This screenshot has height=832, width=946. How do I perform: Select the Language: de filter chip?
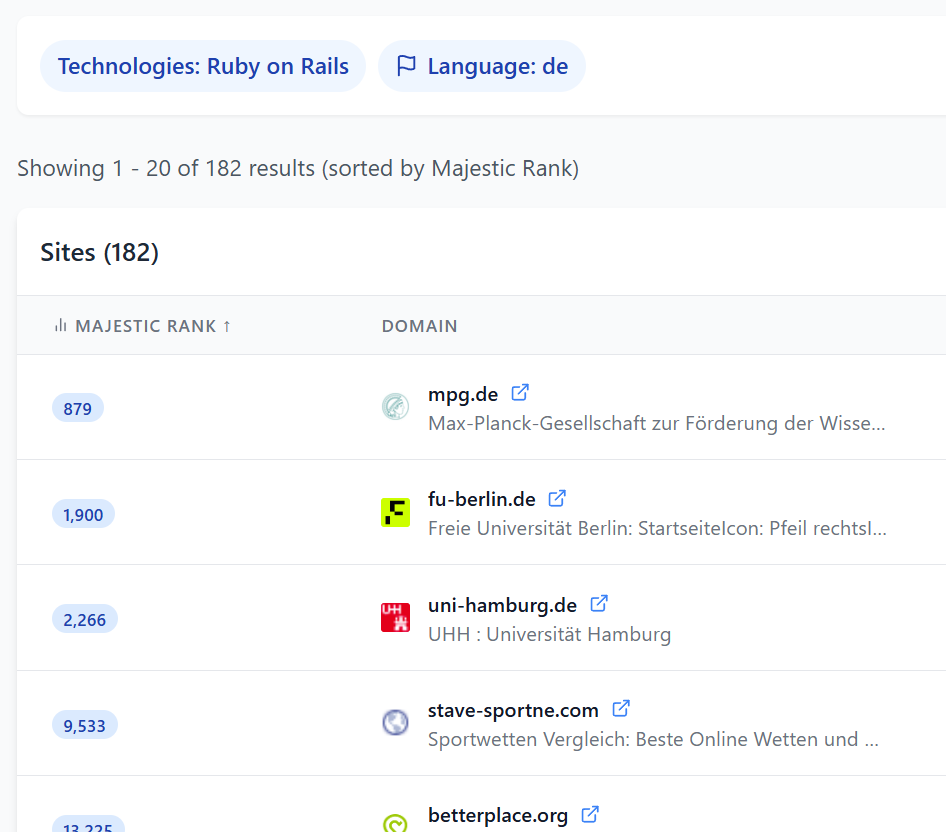coord(482,67)
